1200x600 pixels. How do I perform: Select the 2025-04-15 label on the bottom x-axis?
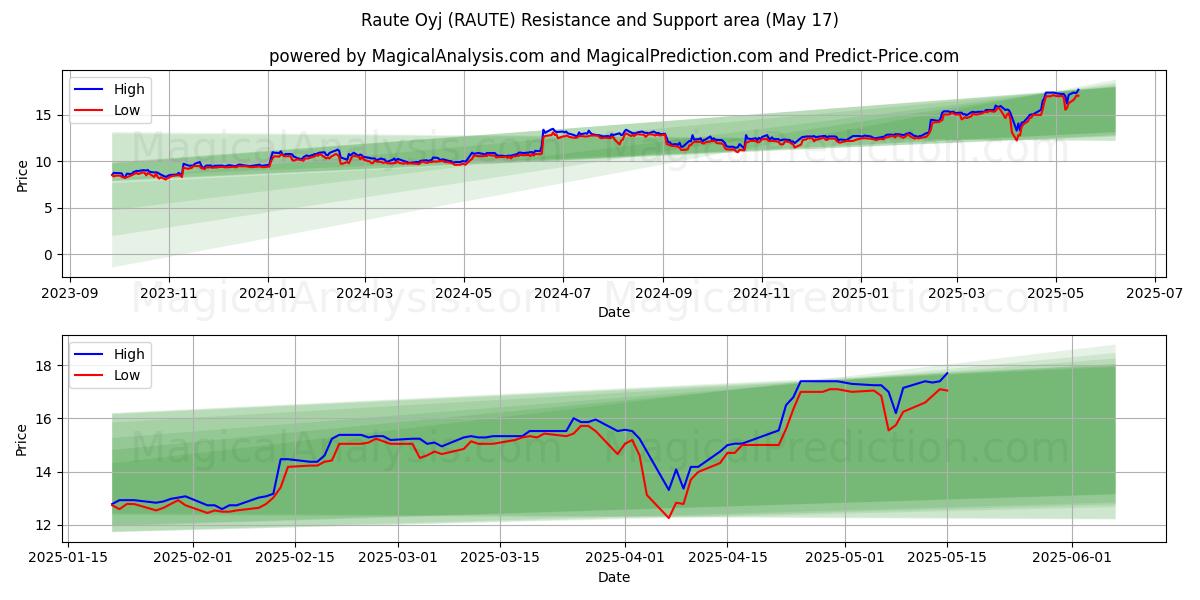point(727,559)
